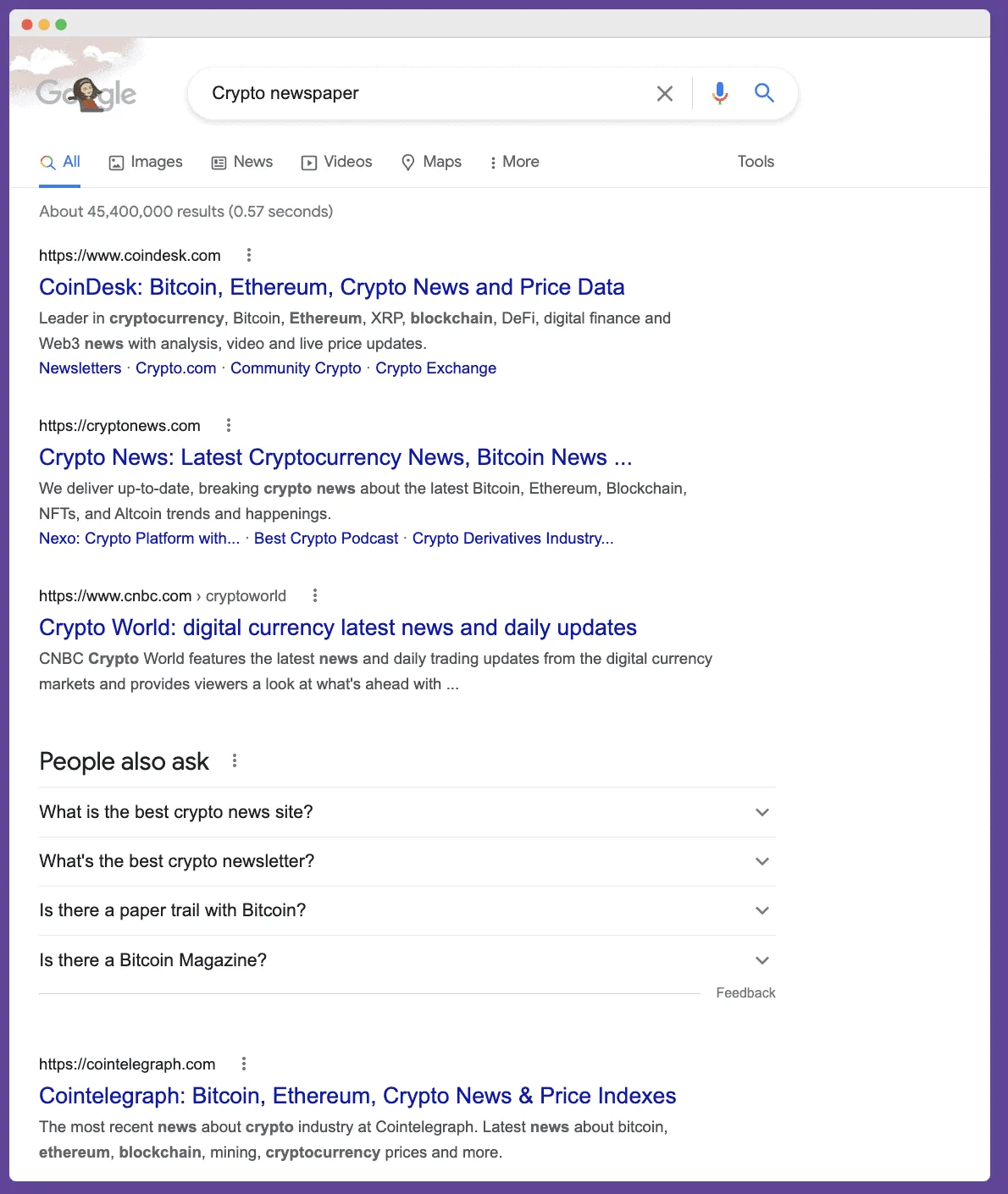Open the CoinDesk result link
Viewport: 1008px width, 1194px height.
[331, 287]
